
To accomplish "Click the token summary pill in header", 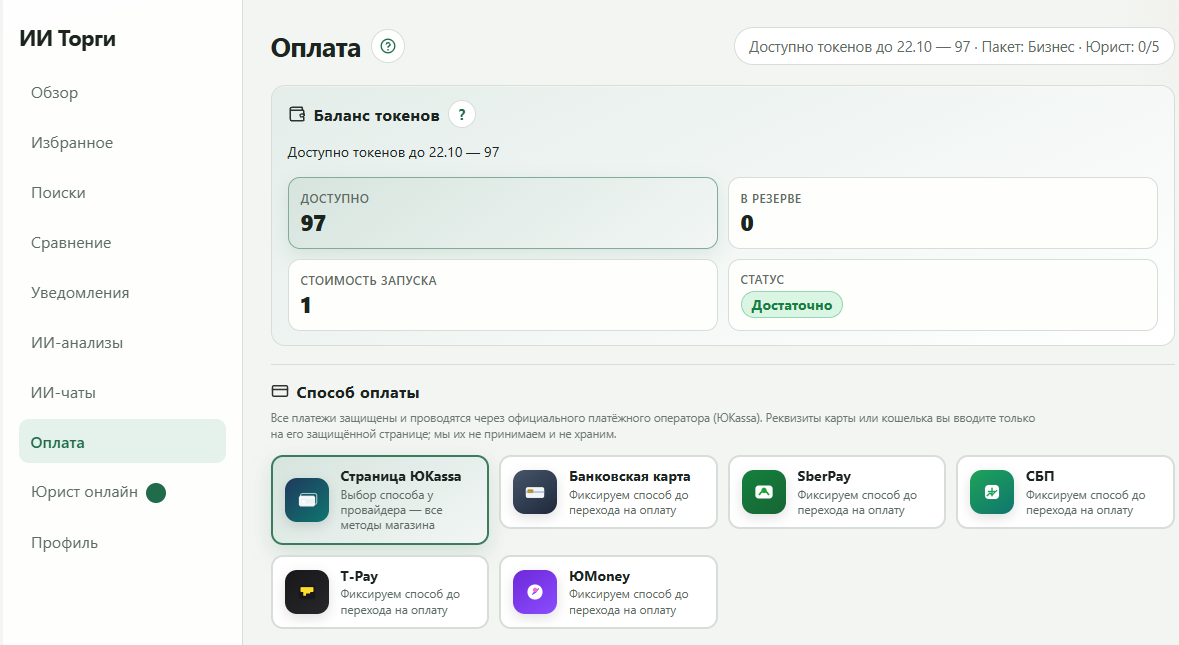I will [x=953, y=47].
